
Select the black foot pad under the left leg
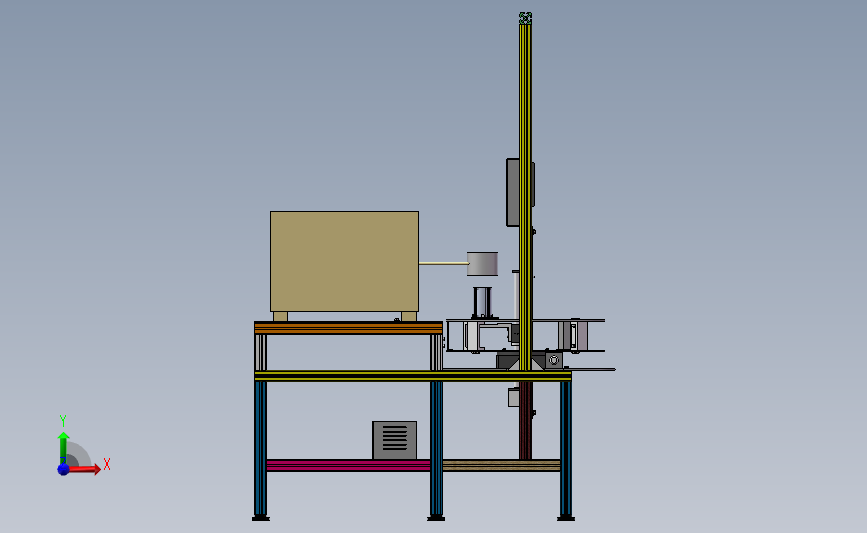(x=260, y=518)
